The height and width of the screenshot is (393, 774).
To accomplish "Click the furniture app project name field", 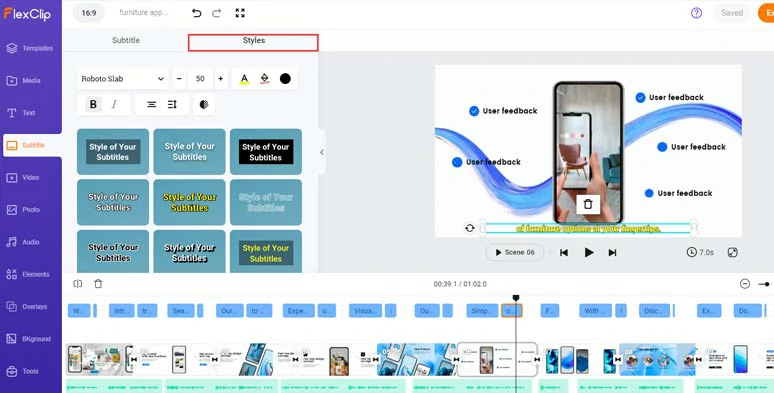I will (144, 13).
